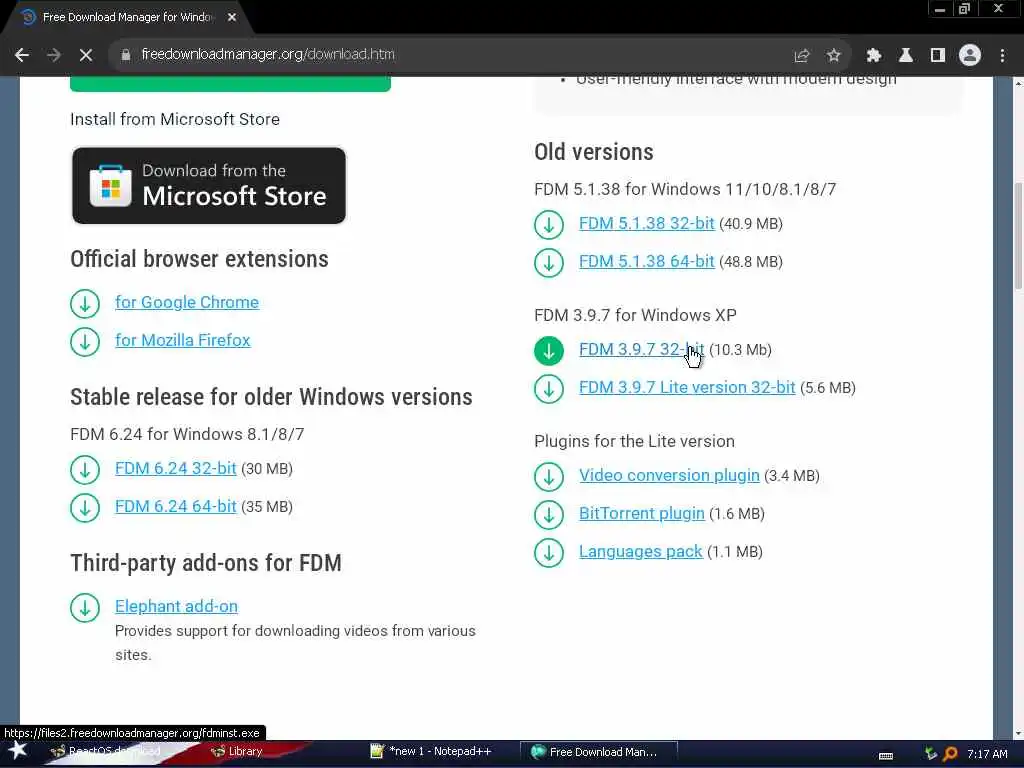Click the network icon in system tray
The height and width of the screenshot is (768, 1024).
click(x=931, y=754)
